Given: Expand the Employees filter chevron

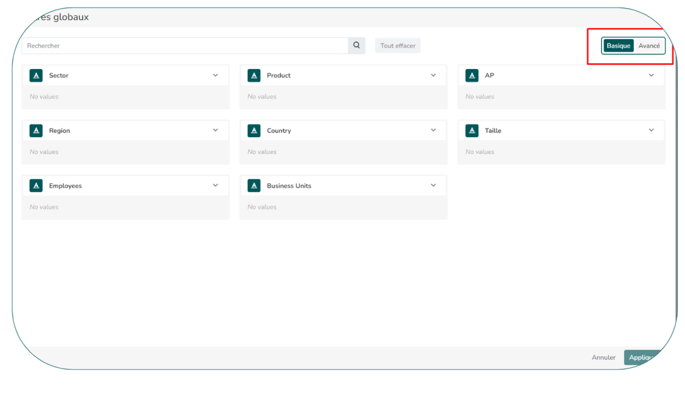Looking at the screenshot, I should point(215,185).
